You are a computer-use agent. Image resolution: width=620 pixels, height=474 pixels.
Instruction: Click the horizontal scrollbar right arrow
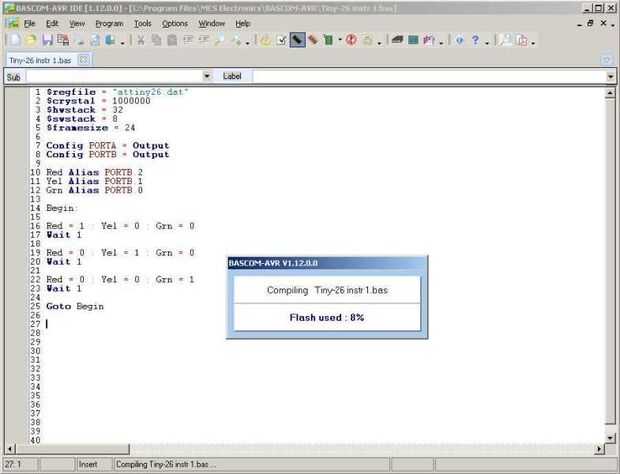pos(599,449)
